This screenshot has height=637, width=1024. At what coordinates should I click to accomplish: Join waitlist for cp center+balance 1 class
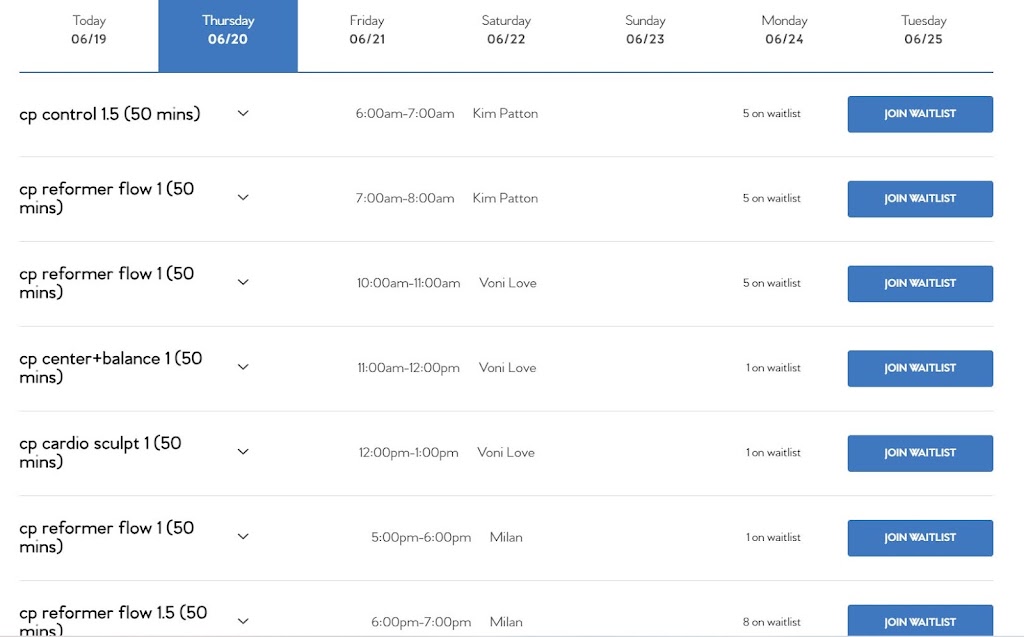coord(920,368)
